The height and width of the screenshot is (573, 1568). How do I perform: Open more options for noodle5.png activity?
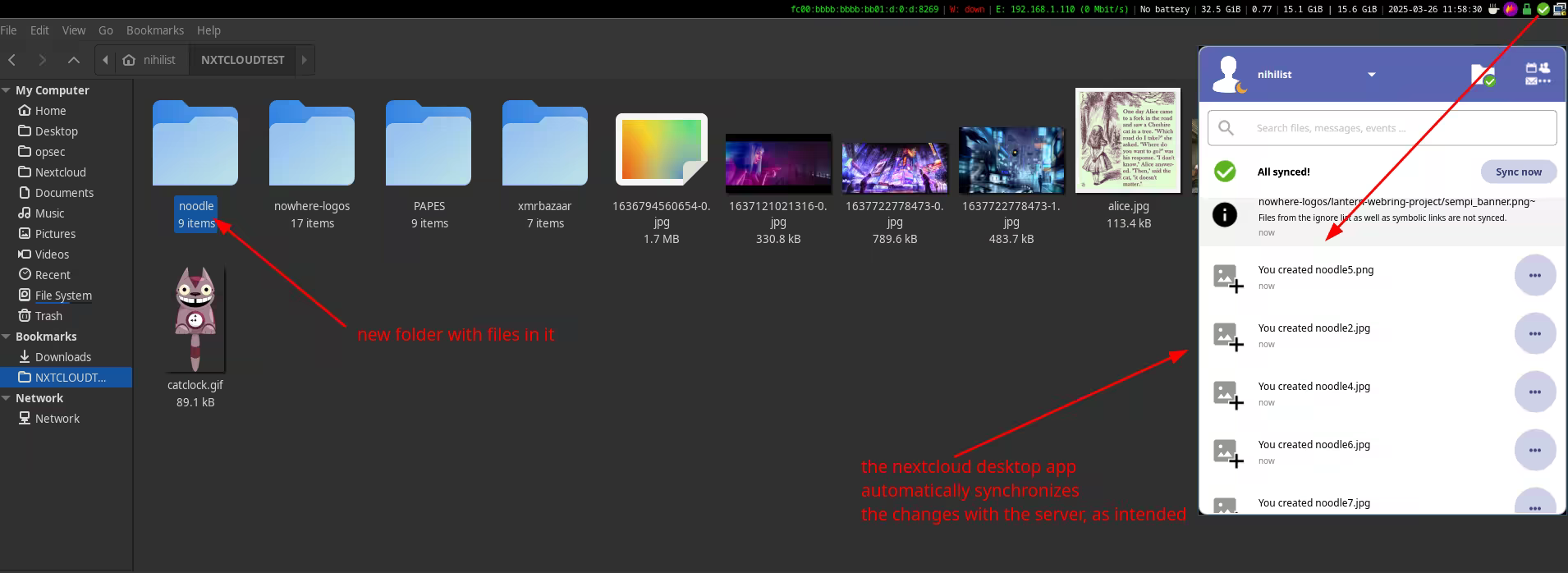pos(1534,276)
